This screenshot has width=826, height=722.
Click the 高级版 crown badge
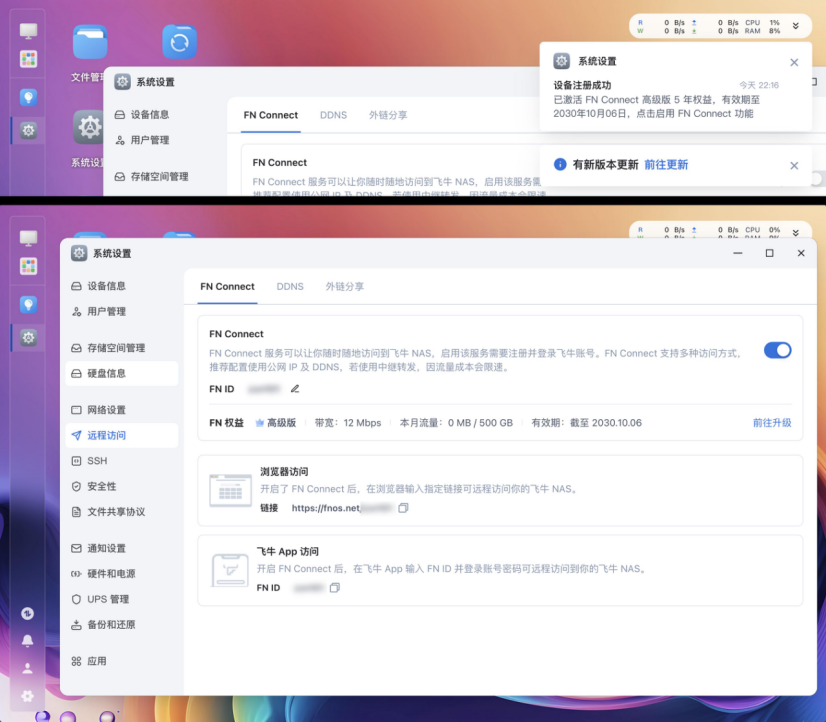coord(276,423)
